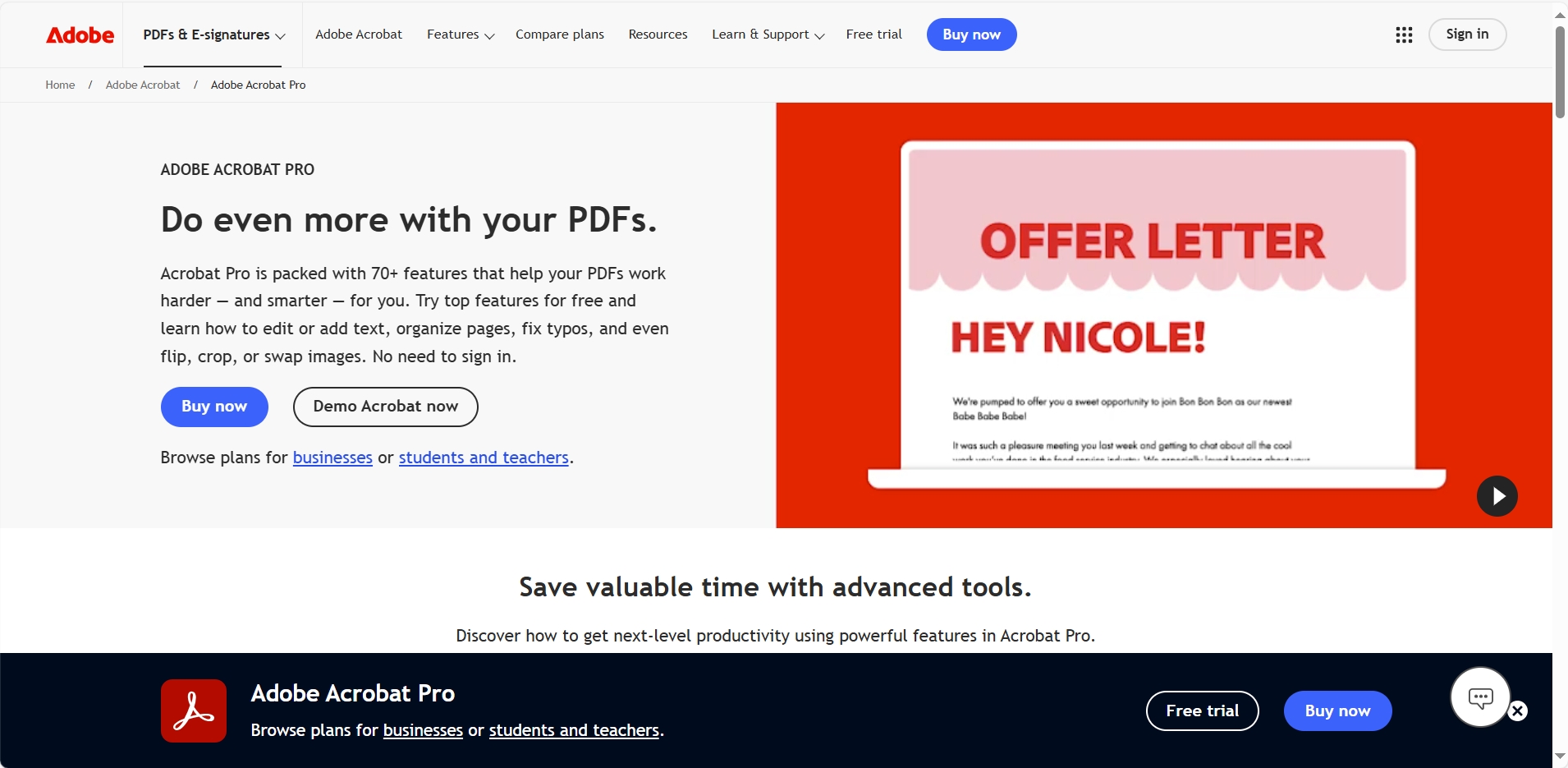Click Demo Acrobat now button
This screenshot has width=1568, height=768.
pos(386,407)
